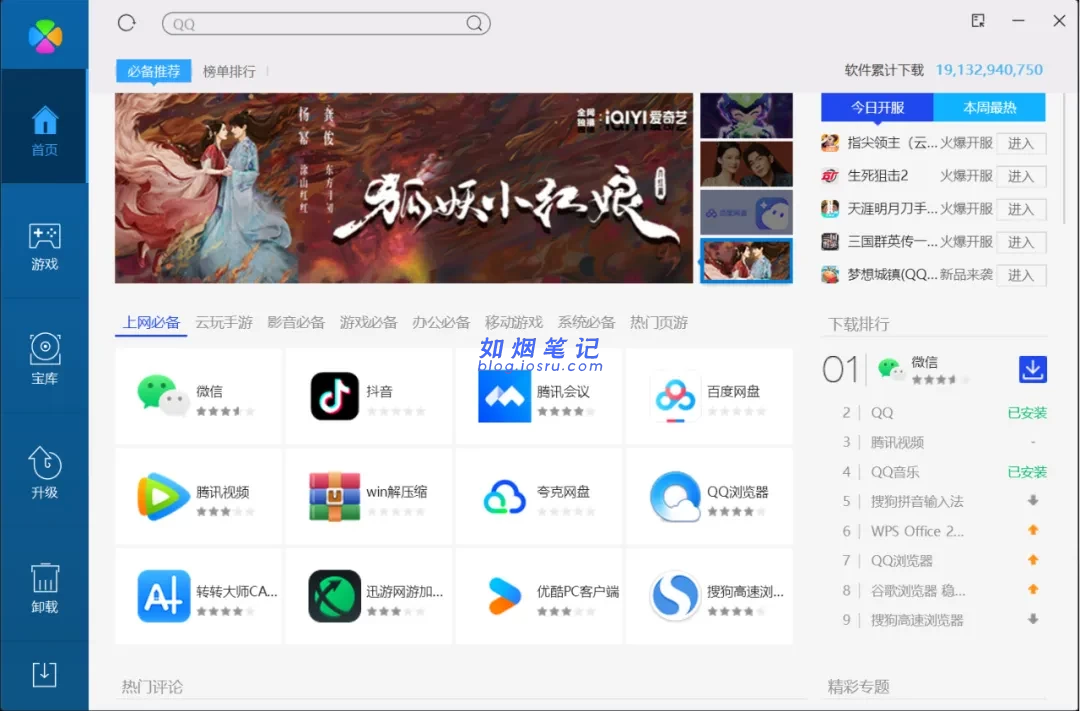Screen dimensions: 1080x711
Task: Select the highlighted bottom banner thumbnail
Action: pos(747,260)
